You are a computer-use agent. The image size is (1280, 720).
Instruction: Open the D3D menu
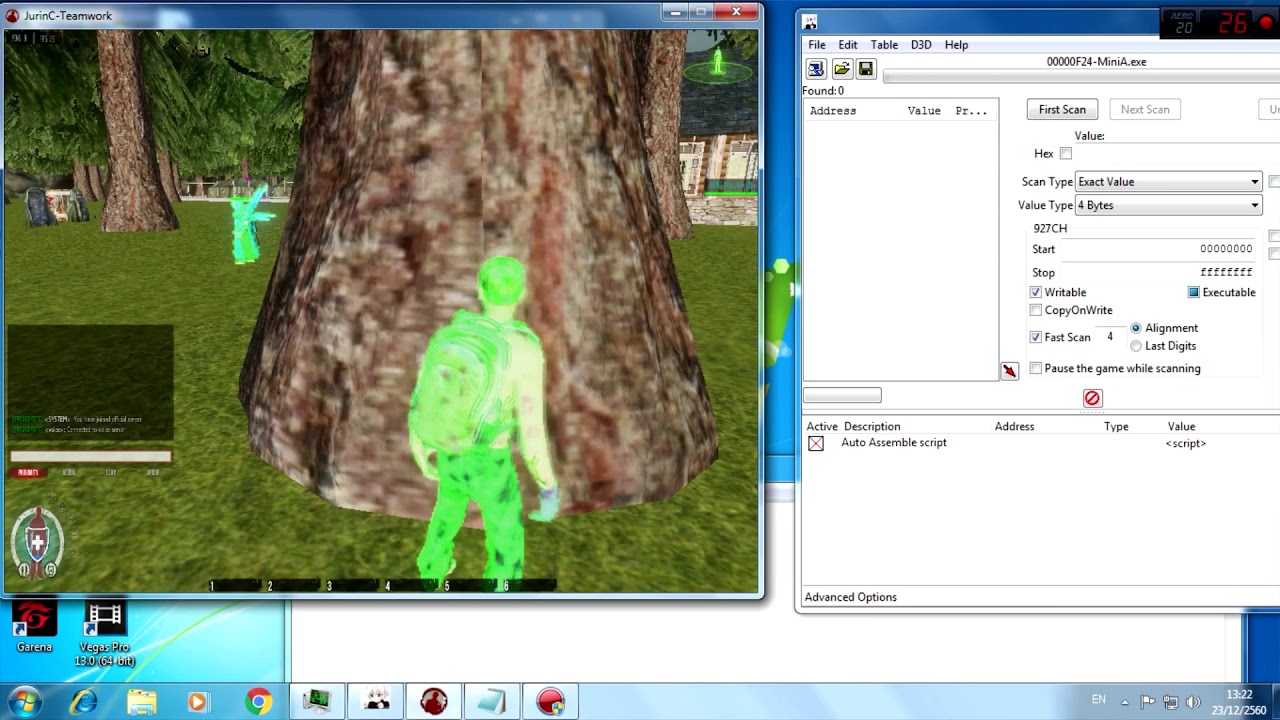click(x=921, y=45)
